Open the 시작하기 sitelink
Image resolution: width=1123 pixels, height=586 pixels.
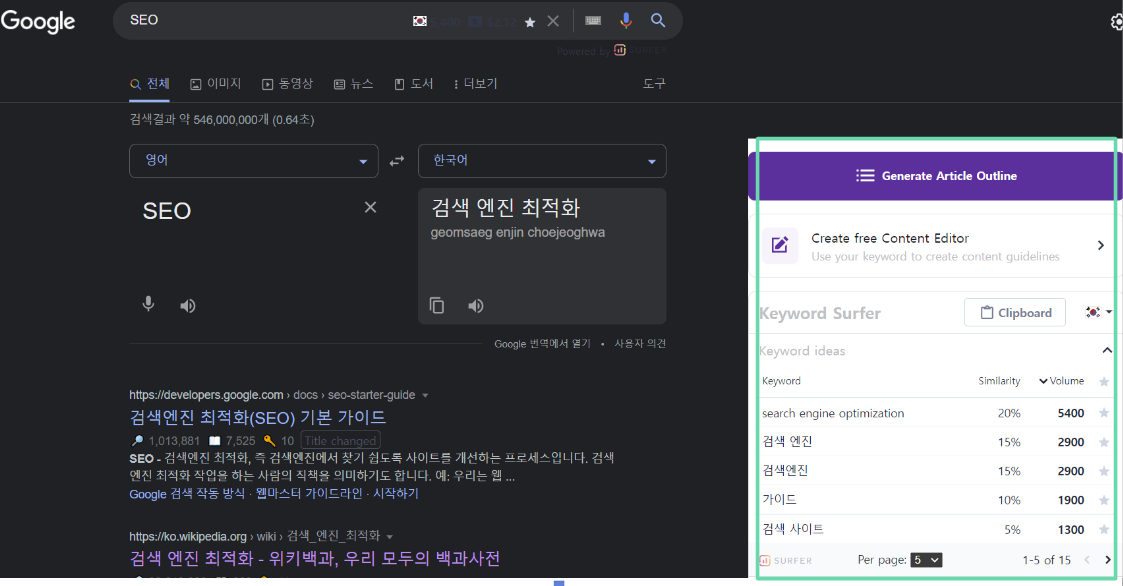[395, 494]
